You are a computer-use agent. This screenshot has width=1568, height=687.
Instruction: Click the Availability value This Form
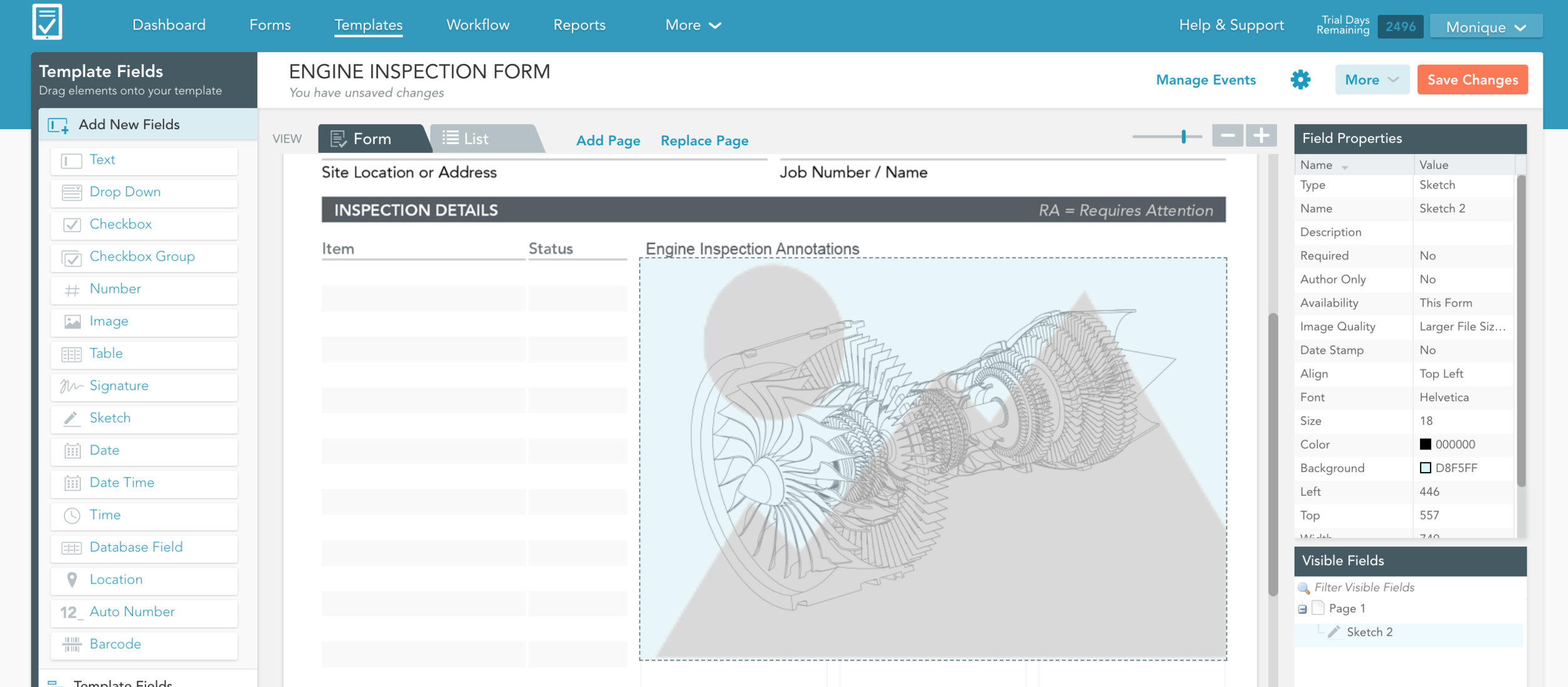(1464, 303)
